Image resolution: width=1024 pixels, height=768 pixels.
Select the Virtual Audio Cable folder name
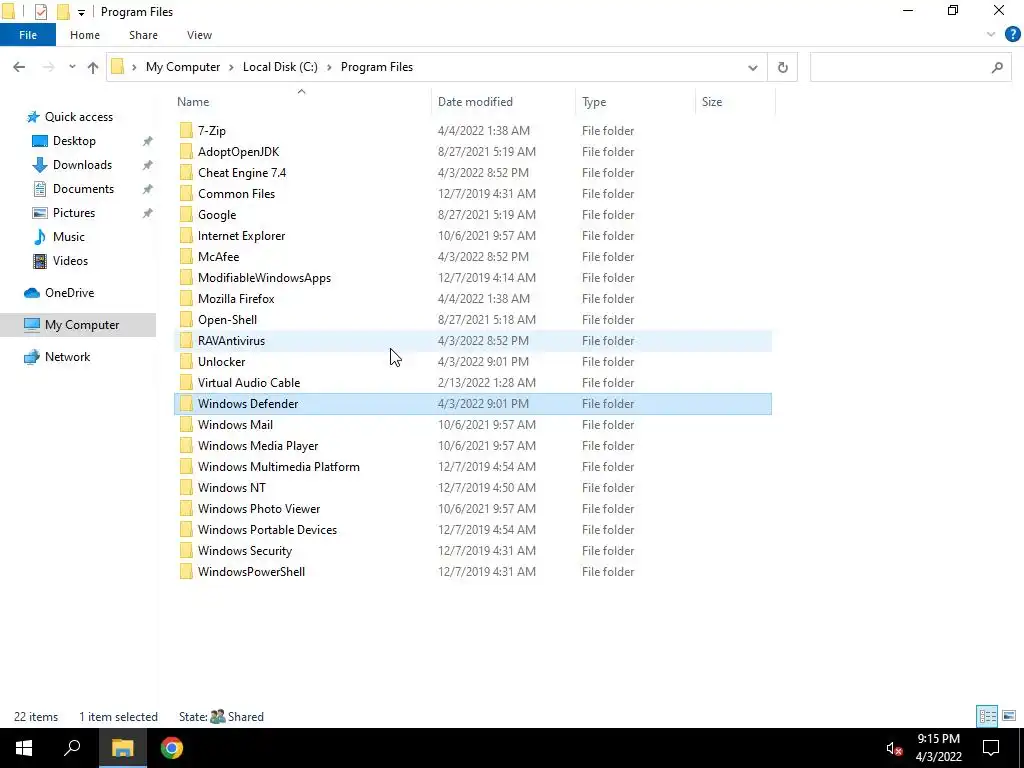click(249, 383)
